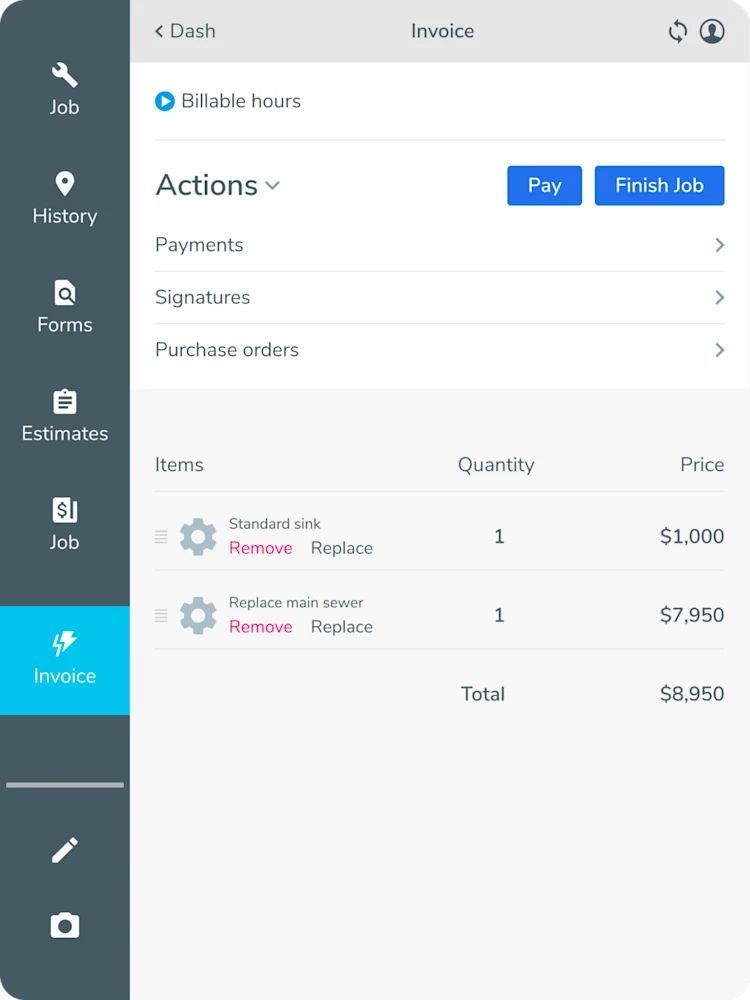
Task: Tap the pencil edit icon in sidebar
Action: pyautogui.click(x=64, y=850)
